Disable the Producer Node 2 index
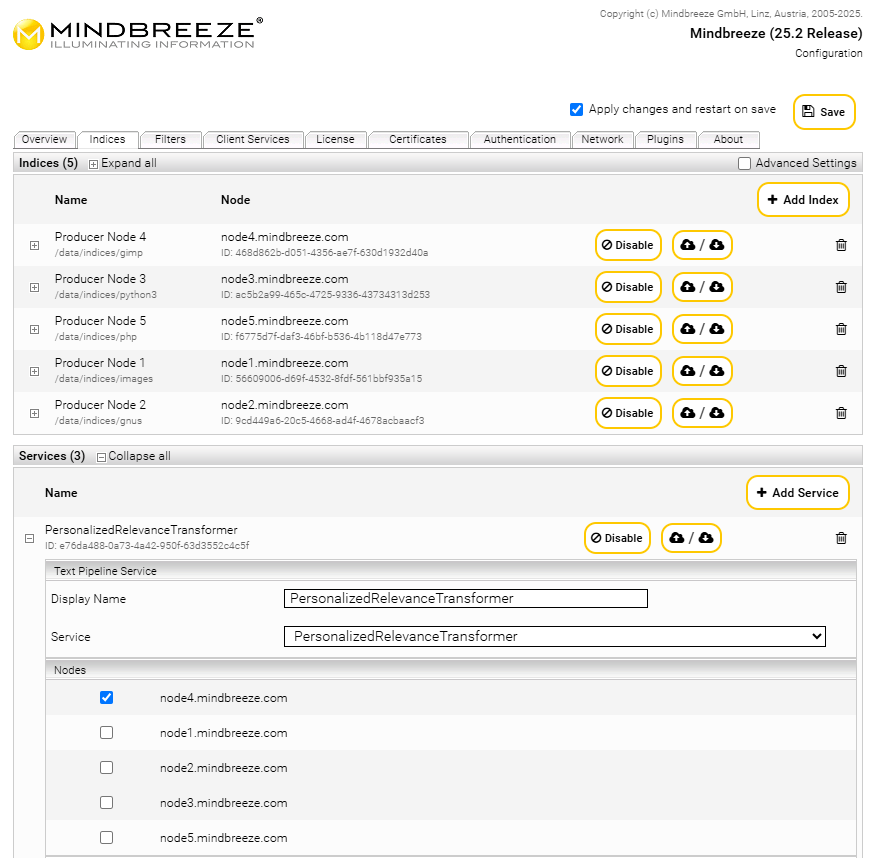The width and height of the screenshot is (869, 858). click(628, 413)
